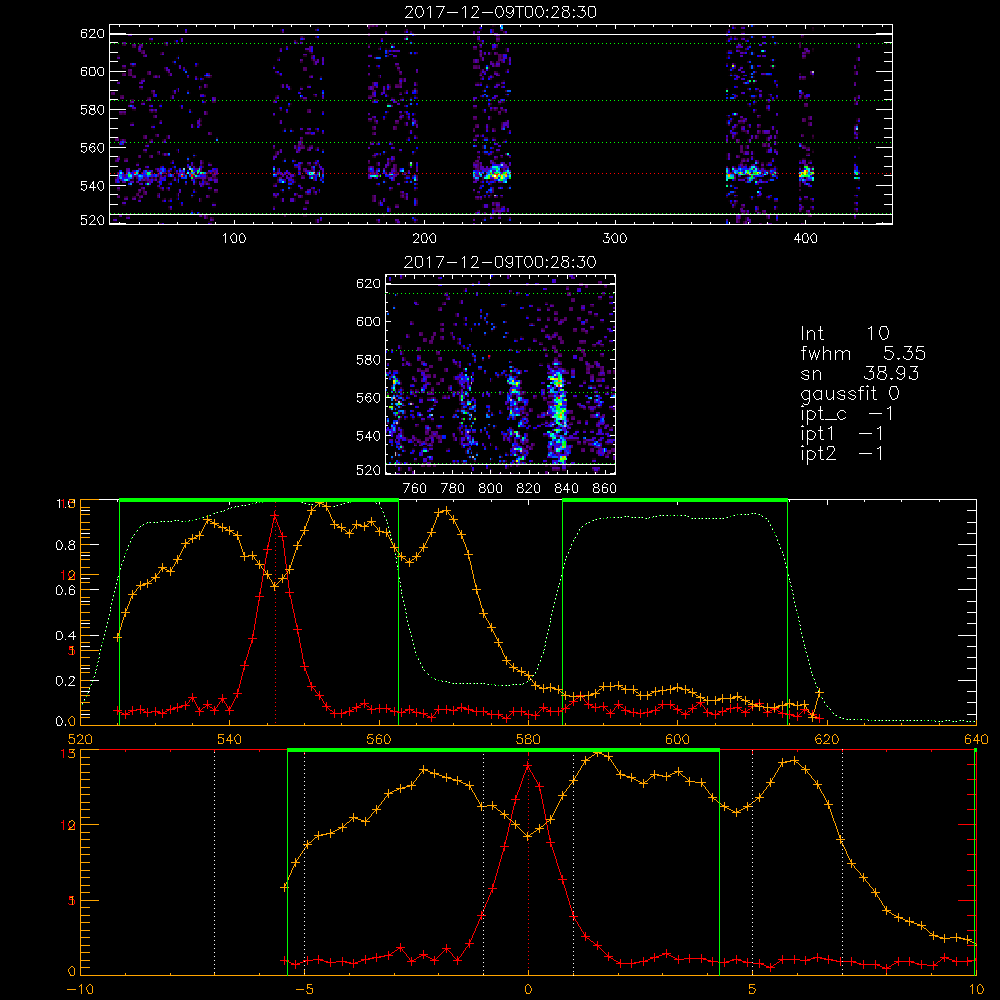Click x-axis label 0 in bottom plot
Viewport: 1000px width, 1000px height.
pos(528,989)
